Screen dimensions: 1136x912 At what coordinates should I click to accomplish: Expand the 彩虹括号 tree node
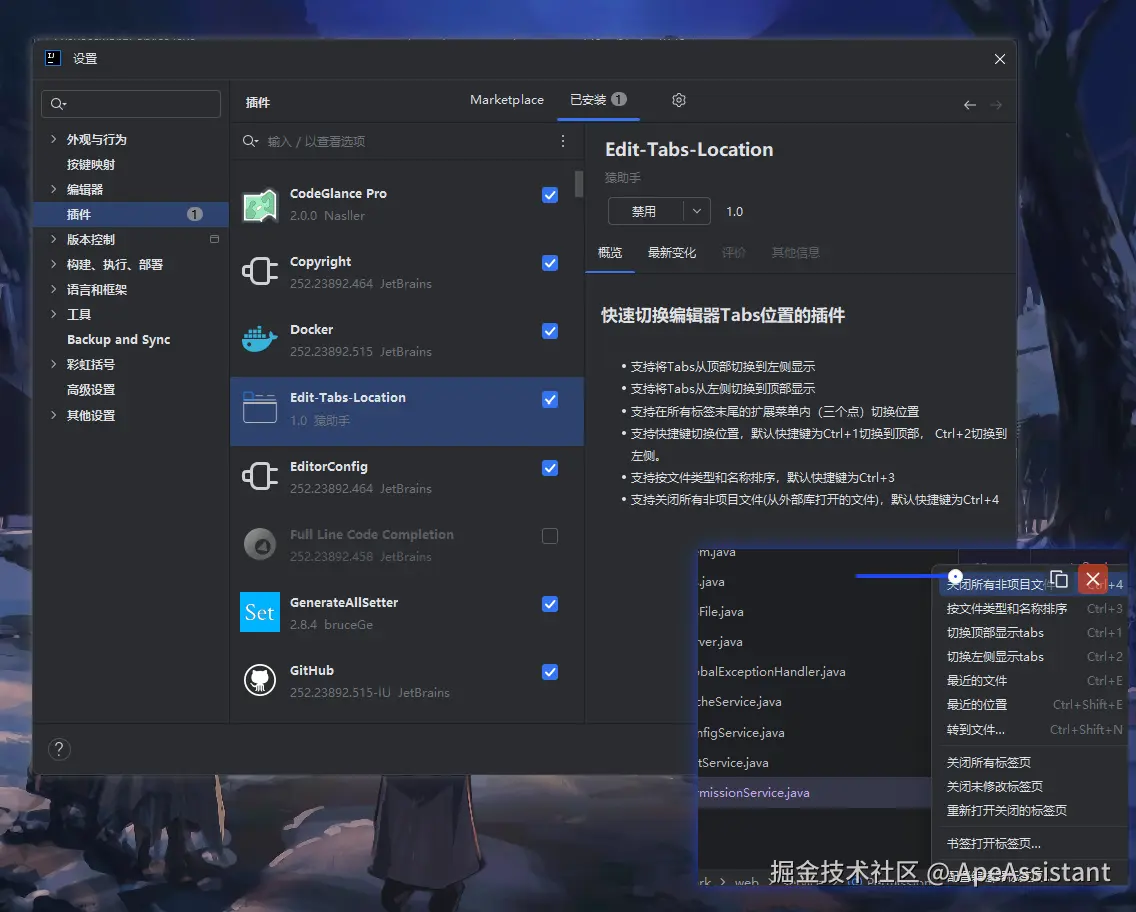click(x=54, y=364)
